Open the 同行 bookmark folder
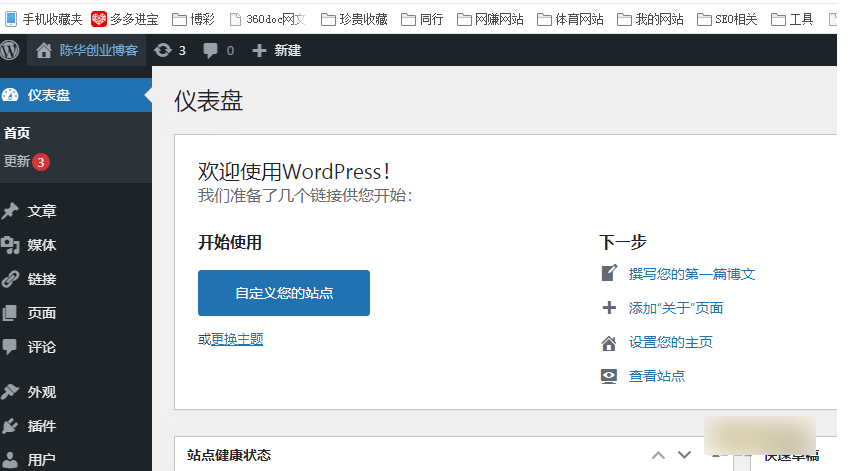Screen dimensions: 856x471 [x=422, y=20]
